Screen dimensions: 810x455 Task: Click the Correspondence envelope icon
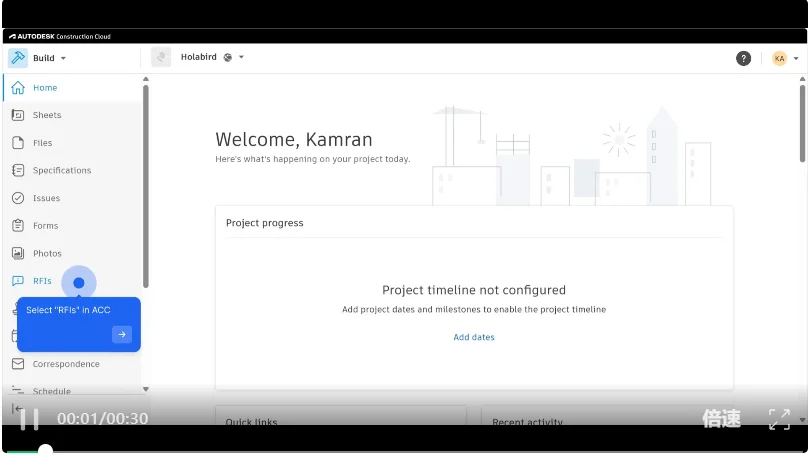click(18, 364)
